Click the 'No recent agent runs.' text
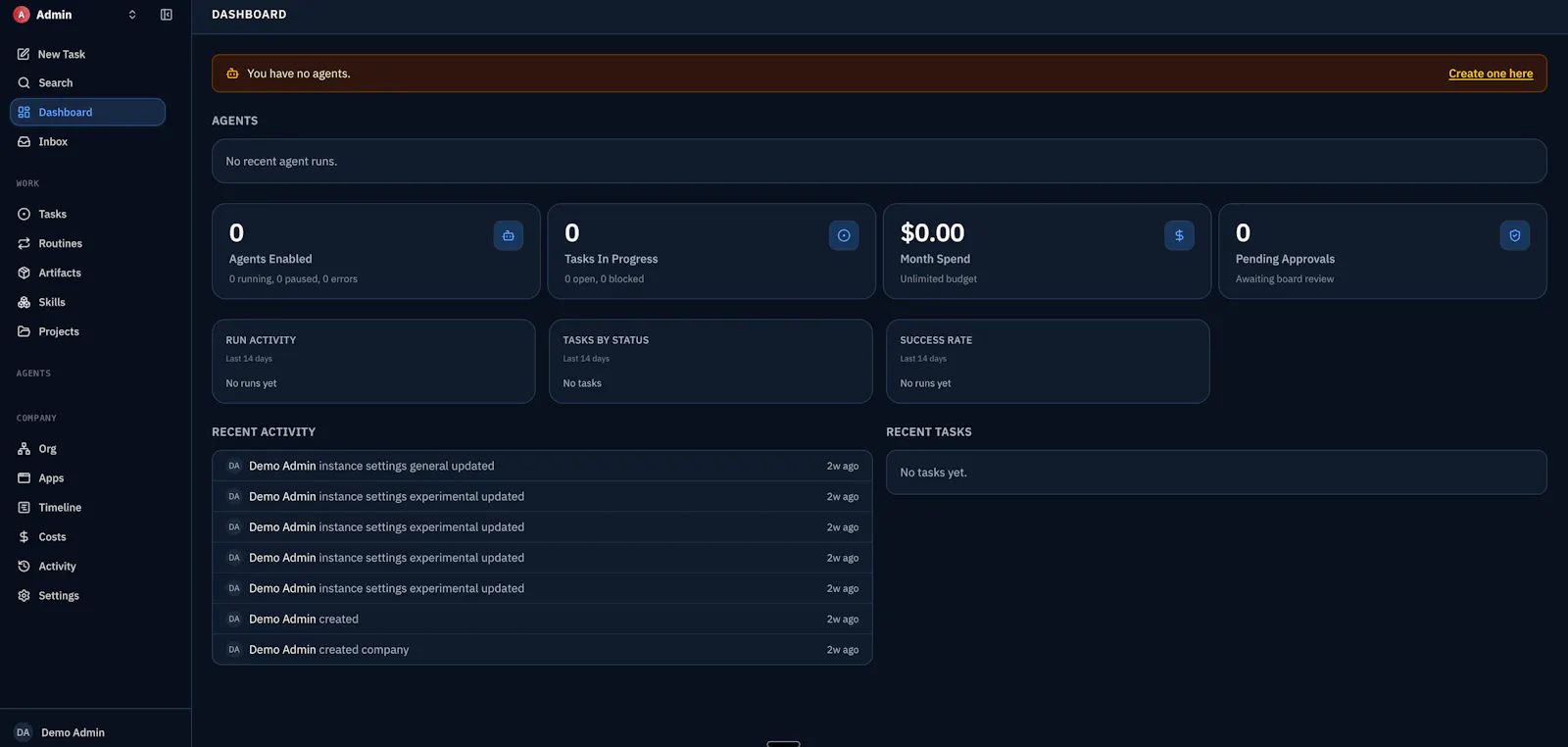This screenshot has height=747, width=1568. (281, 162)
